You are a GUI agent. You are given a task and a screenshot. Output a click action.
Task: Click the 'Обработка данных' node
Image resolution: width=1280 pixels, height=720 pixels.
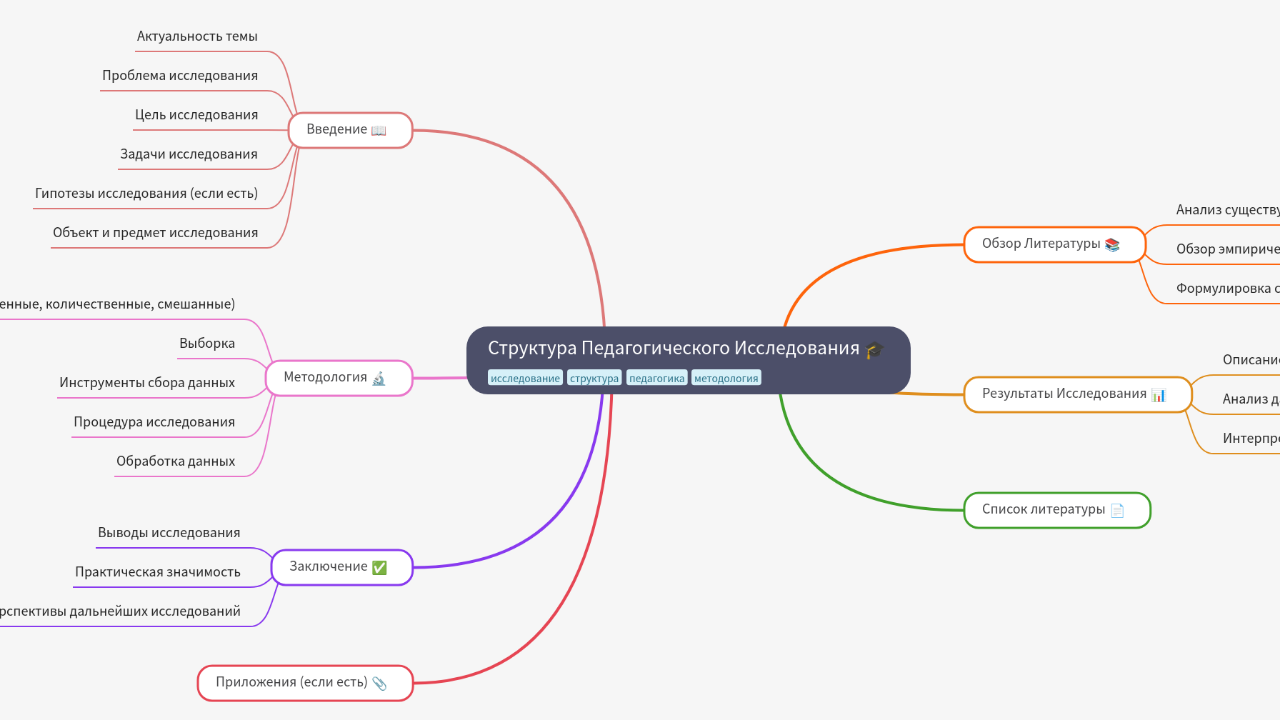tap(176, 461)
